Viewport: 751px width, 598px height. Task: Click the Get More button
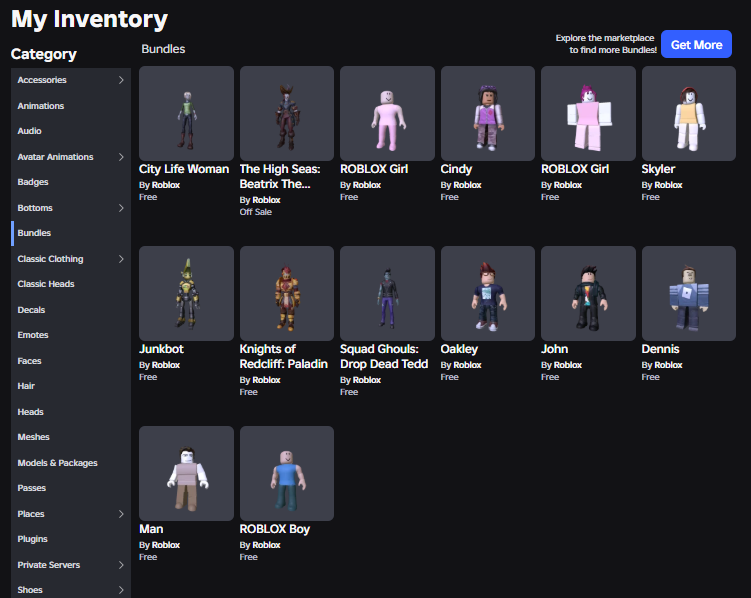coord(696,45)
